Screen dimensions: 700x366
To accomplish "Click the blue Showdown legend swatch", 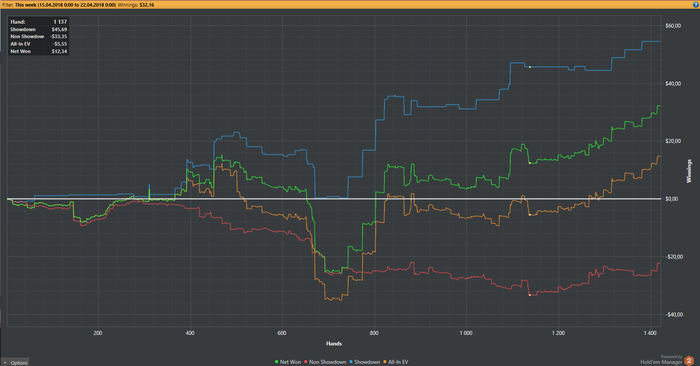I will coord(351,362).
